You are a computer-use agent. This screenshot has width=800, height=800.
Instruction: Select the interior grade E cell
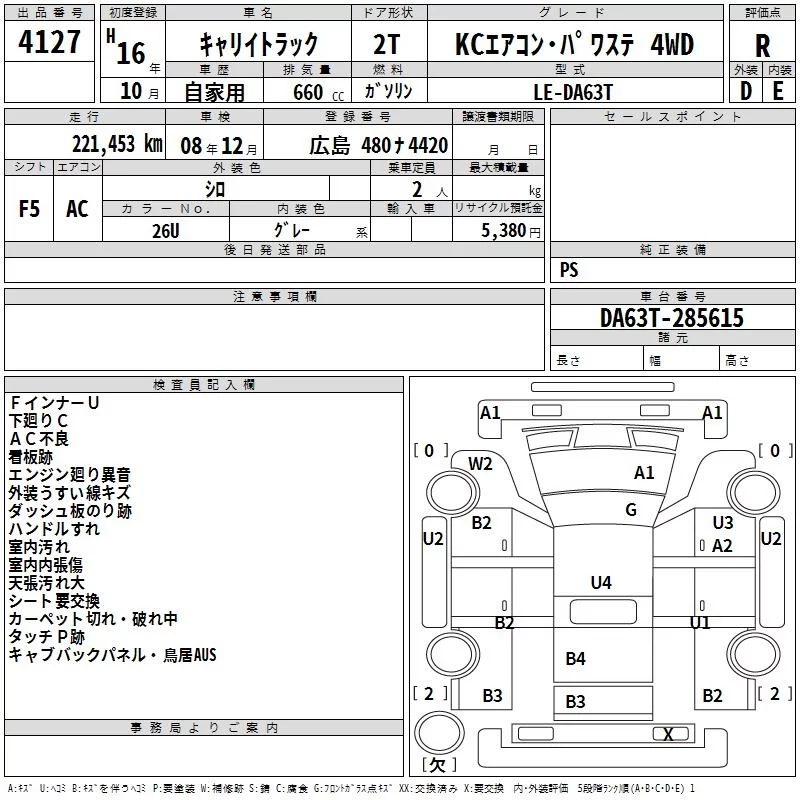click(779, 91)
